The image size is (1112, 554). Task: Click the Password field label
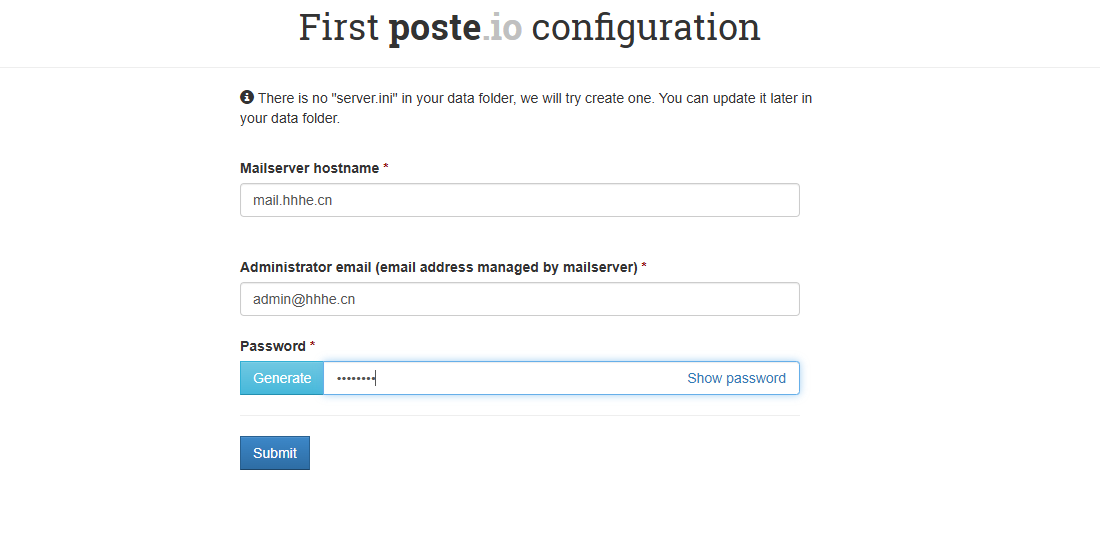click(x=273, y=346)
